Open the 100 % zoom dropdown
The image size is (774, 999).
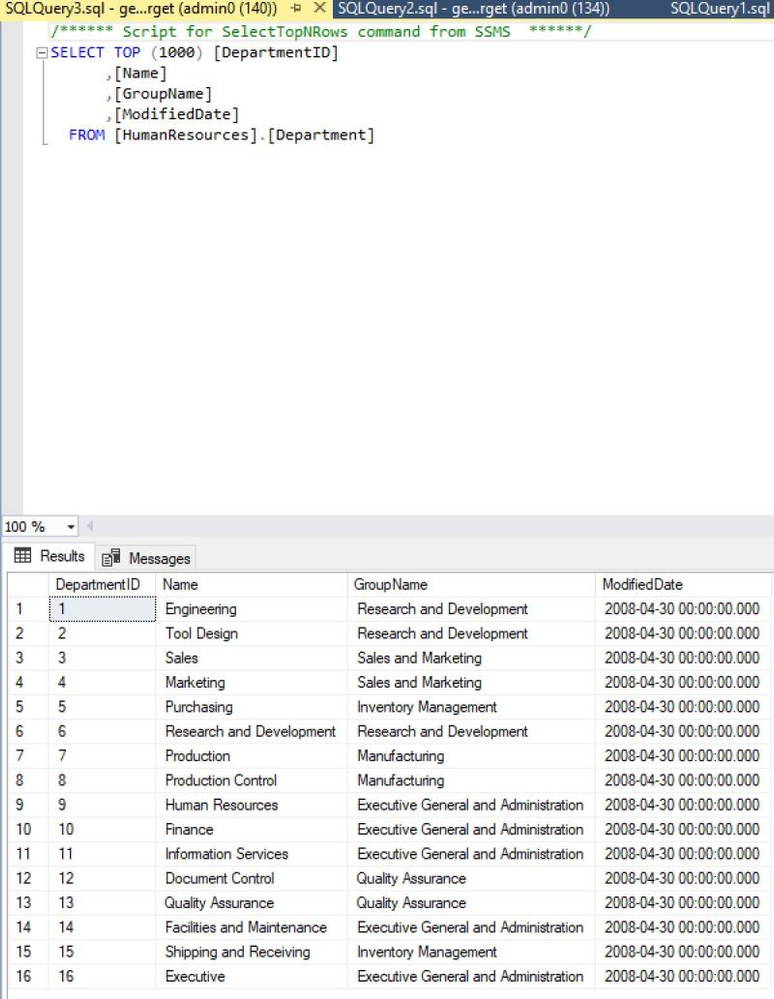click(71, 527)
